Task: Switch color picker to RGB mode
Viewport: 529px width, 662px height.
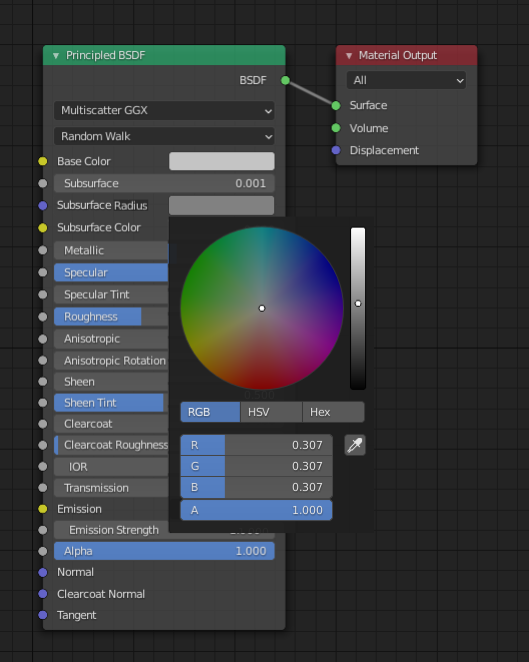Action: tap(210, 412)
